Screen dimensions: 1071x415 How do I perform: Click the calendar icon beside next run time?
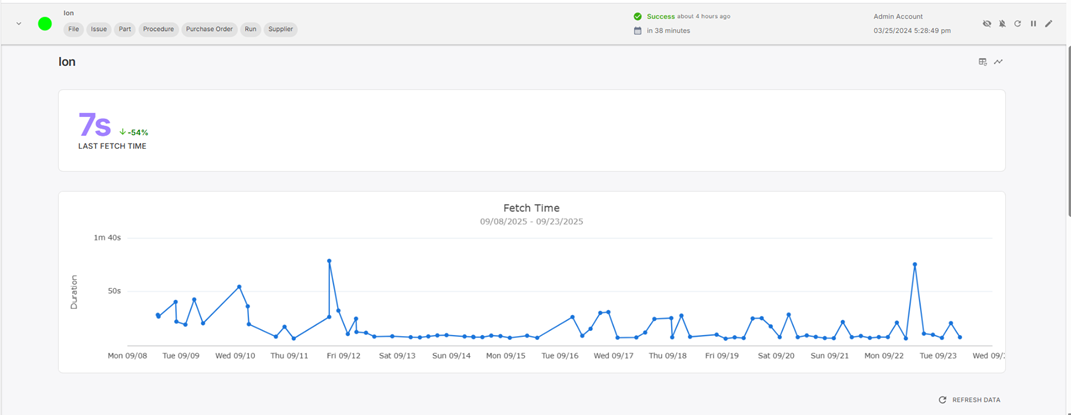tap(638, 31)
